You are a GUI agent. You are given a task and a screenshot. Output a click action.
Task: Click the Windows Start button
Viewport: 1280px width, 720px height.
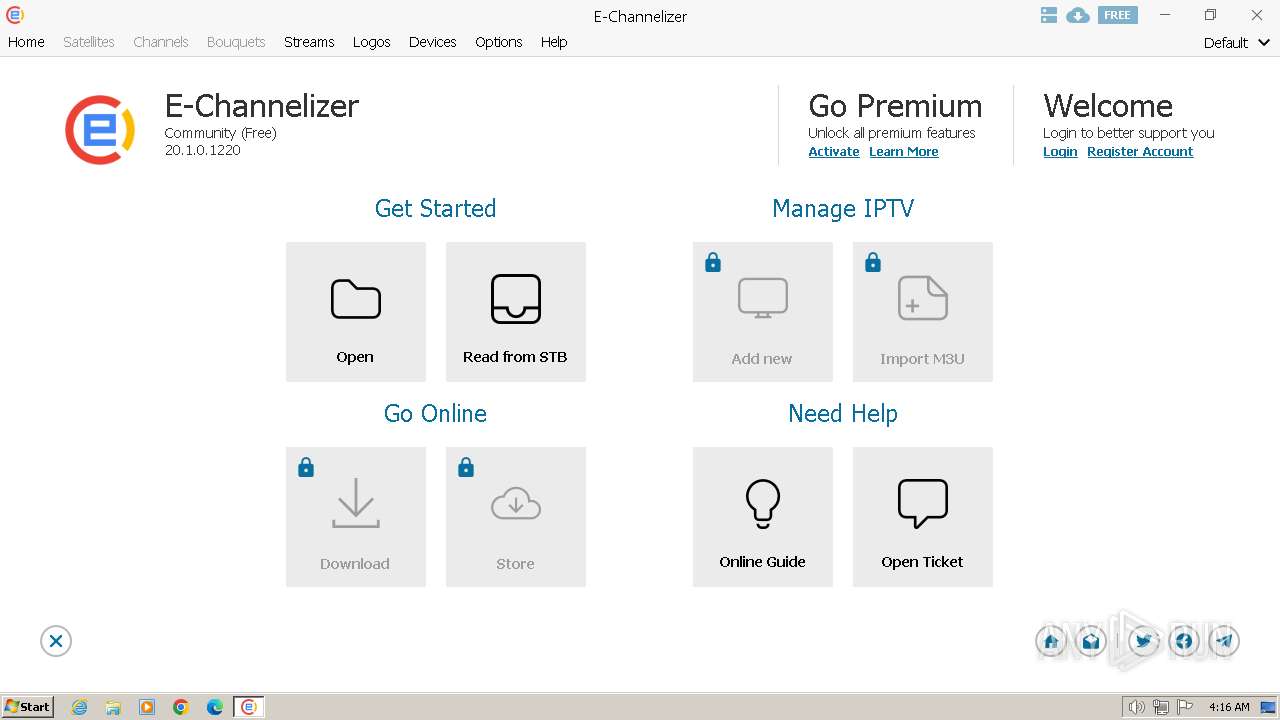tap(28, 707)
